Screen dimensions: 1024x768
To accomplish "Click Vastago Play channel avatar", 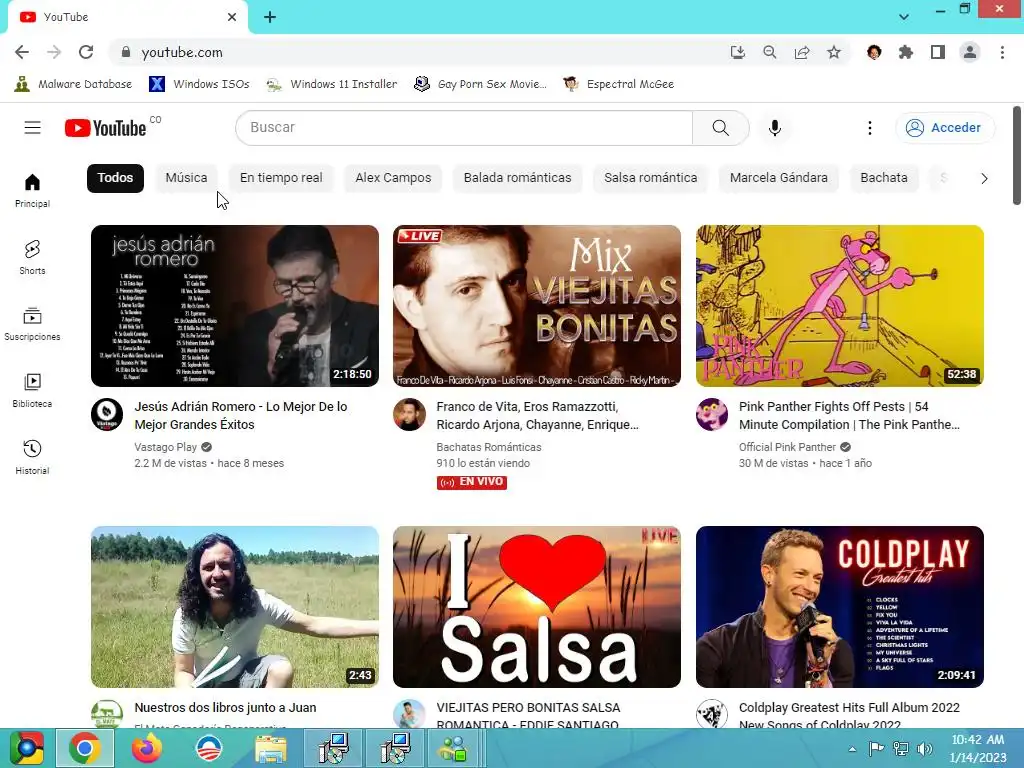I will pos(107,414).
